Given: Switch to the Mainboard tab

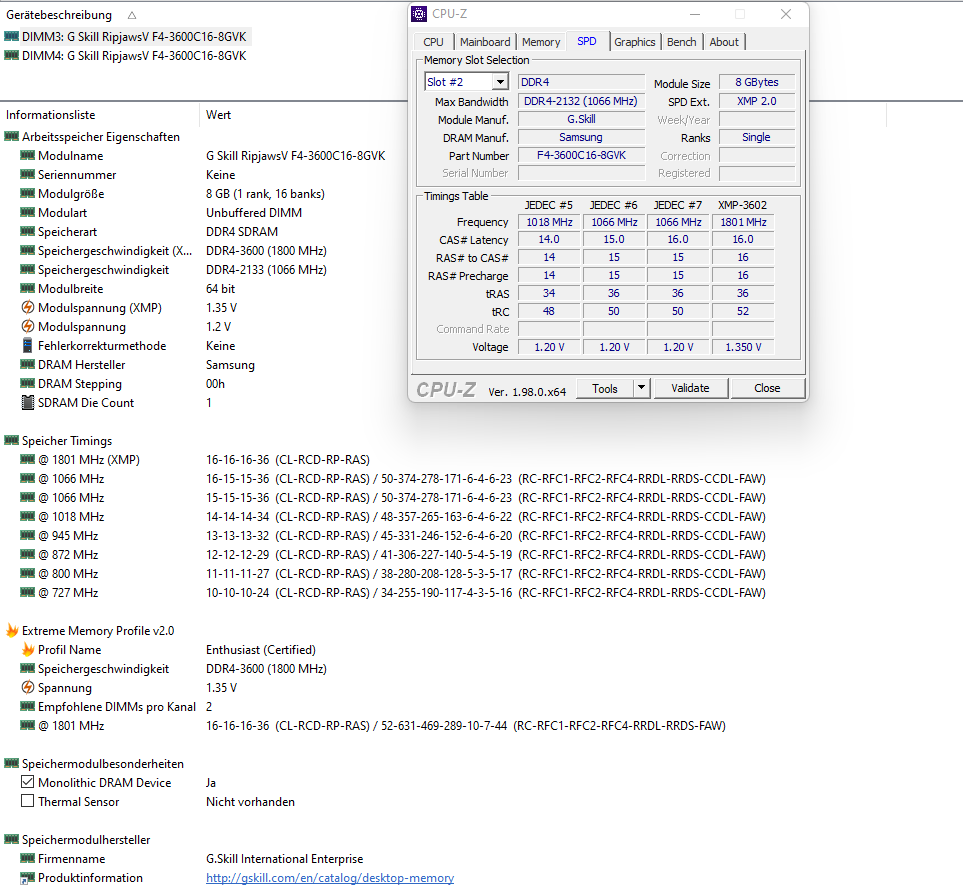Looking at the screenshot, I should pos(485,42).
